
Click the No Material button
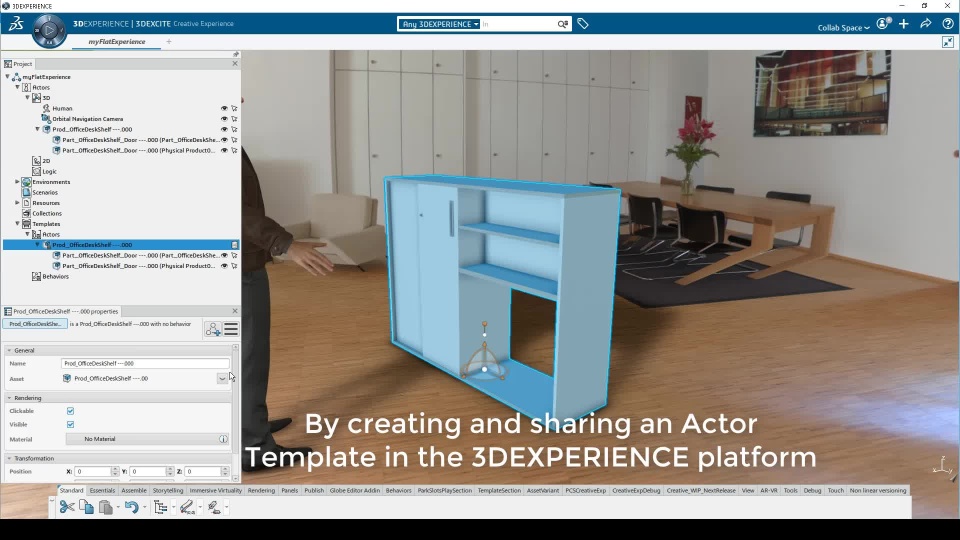pos(146,439)
